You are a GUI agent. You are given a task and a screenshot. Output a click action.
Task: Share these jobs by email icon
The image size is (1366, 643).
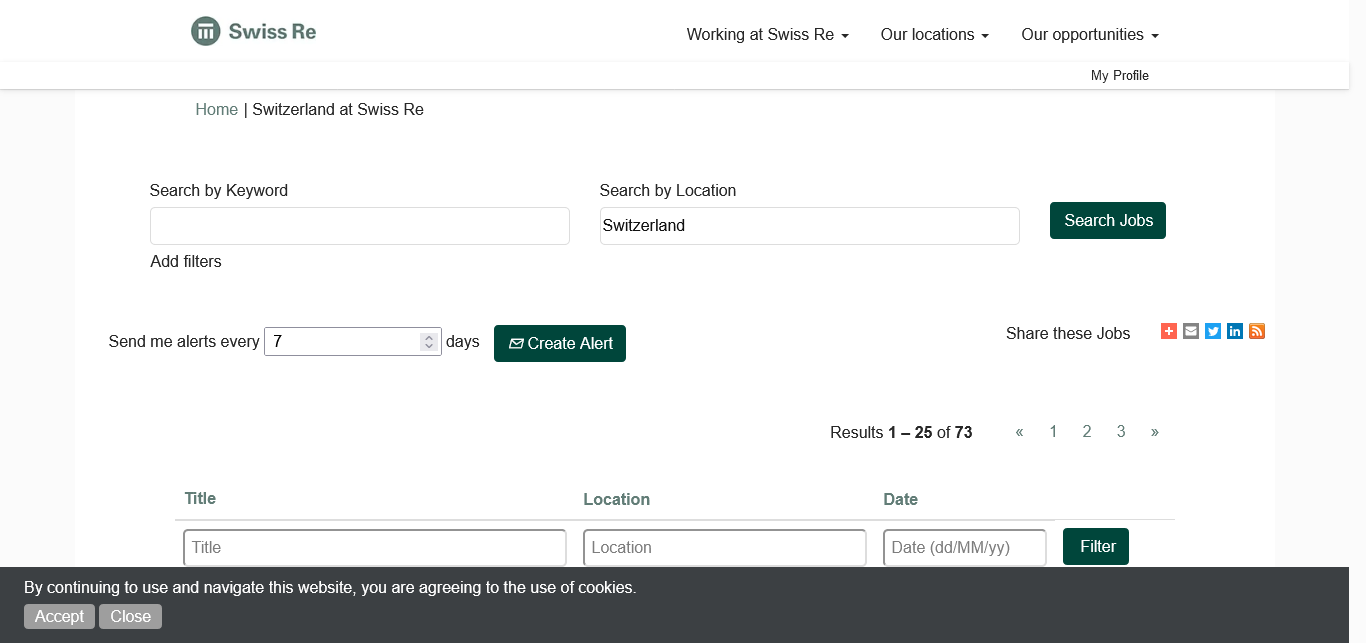click(x=1190, y=331)
